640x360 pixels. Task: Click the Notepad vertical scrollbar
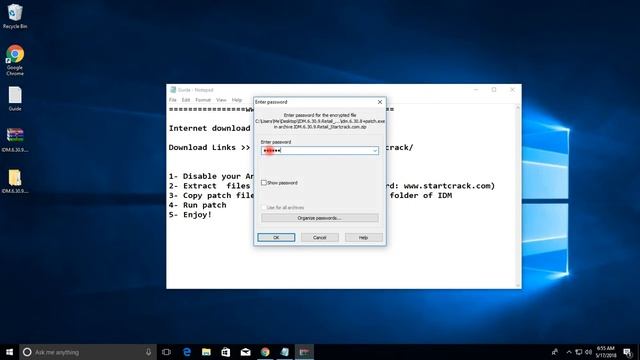[x=518, y=196]
